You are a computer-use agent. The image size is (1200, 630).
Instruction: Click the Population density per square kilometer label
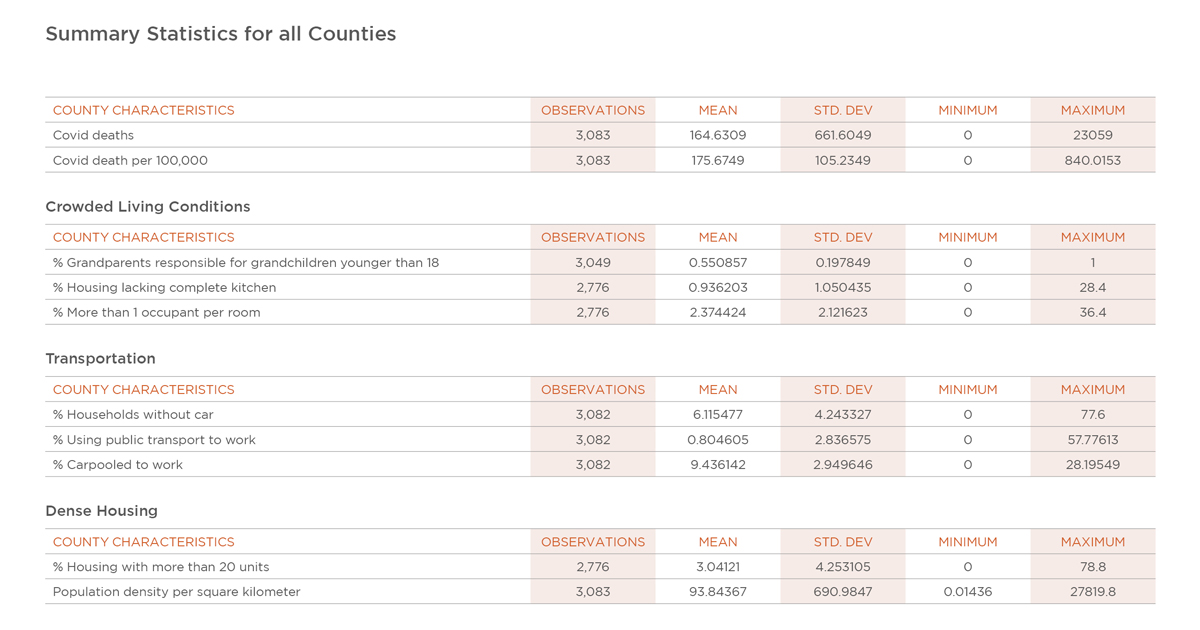tap(176, 591)
